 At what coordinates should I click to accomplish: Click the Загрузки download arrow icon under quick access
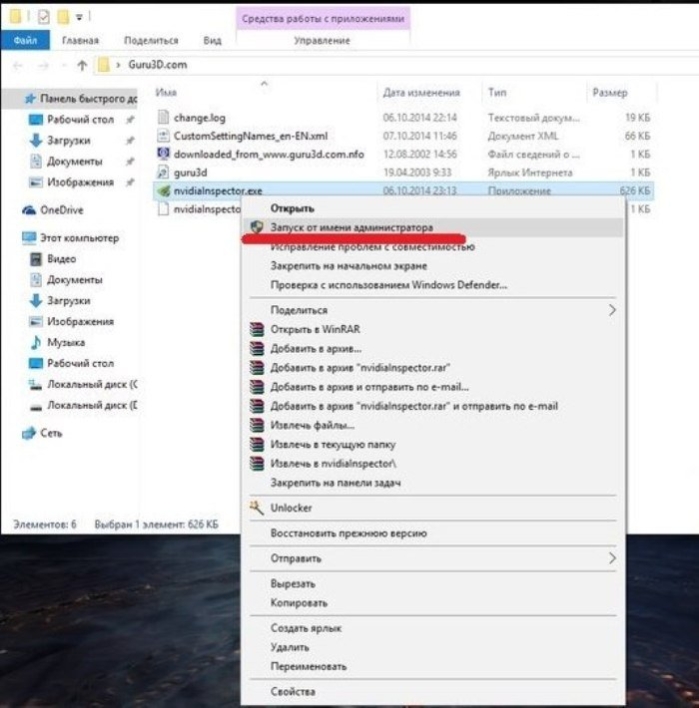(x=36, y=140)
